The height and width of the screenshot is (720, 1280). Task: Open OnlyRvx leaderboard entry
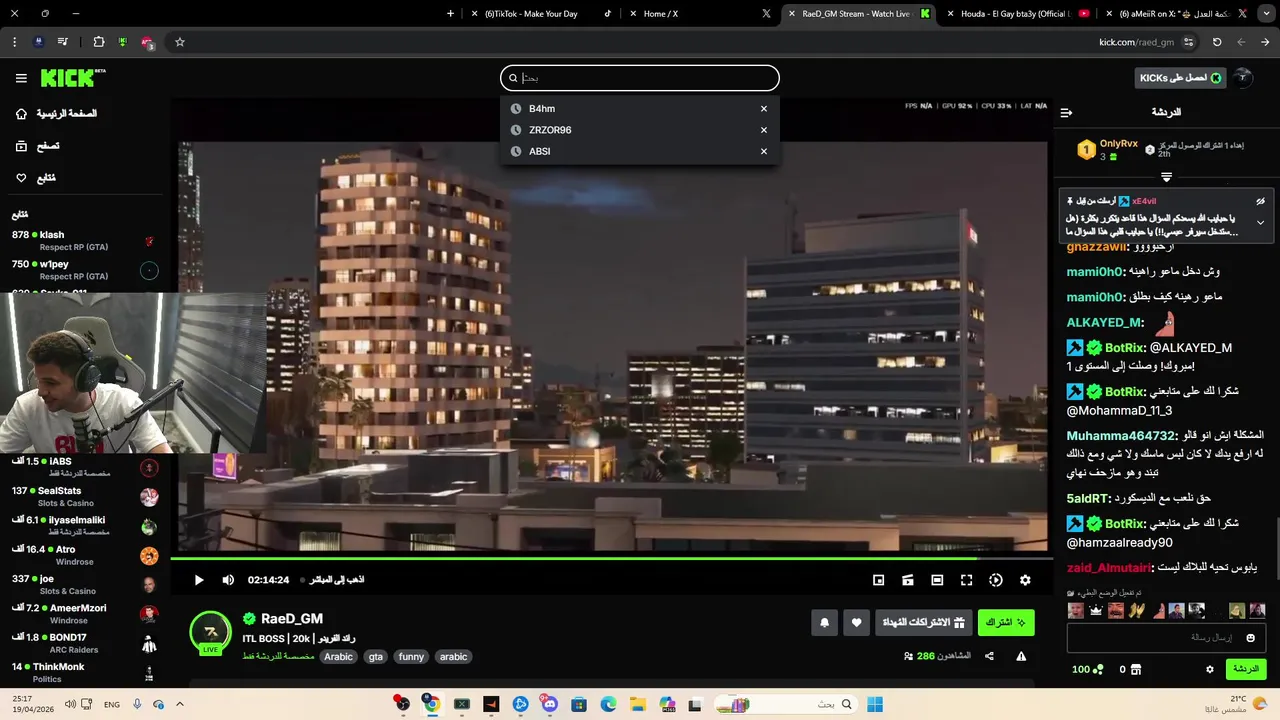(1109, 150)
